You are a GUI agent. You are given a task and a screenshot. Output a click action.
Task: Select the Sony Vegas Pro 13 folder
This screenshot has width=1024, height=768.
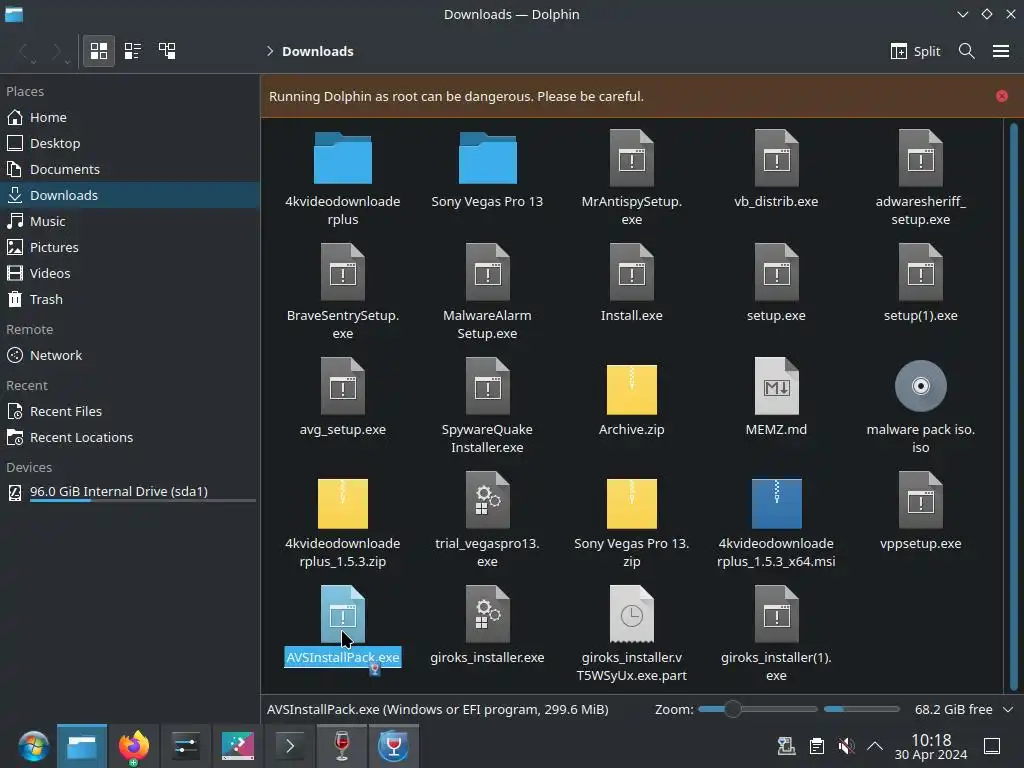click(x=487, y=158)
